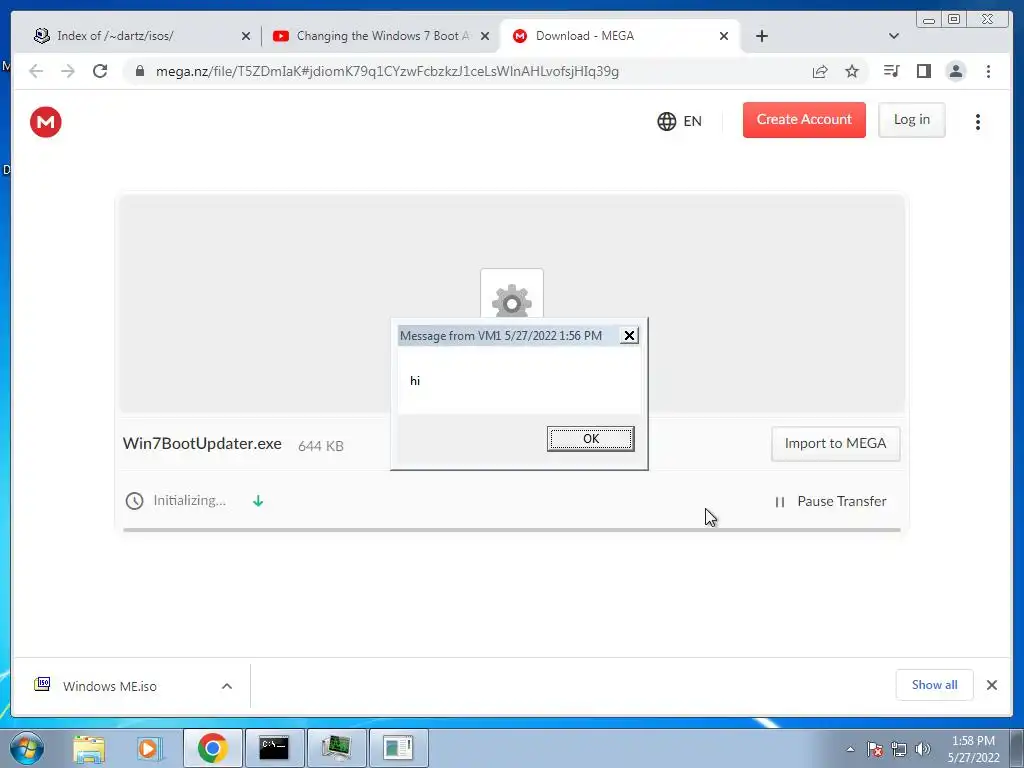Screen dimensions: 1024x768
Task: Open the Windows Start orb
Action: click(x=27, y=748)
